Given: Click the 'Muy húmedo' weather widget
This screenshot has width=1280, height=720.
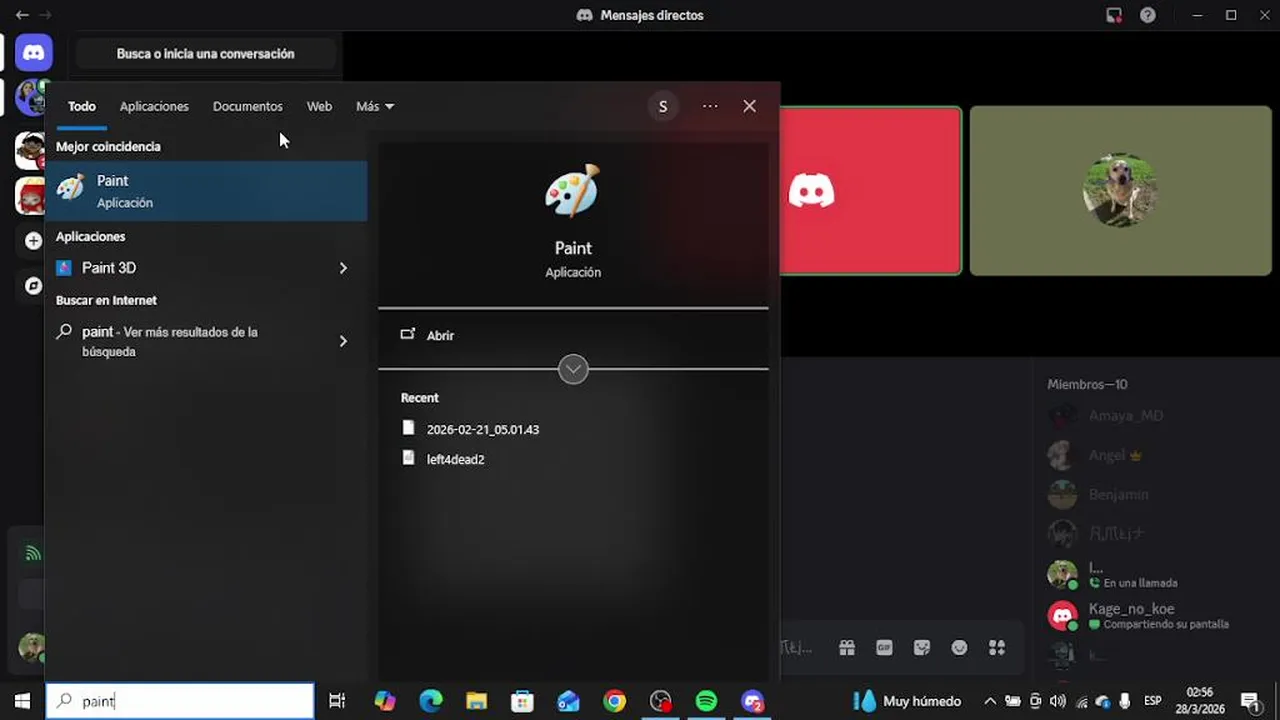Looking at the screenshot, I should coord(909,701).
